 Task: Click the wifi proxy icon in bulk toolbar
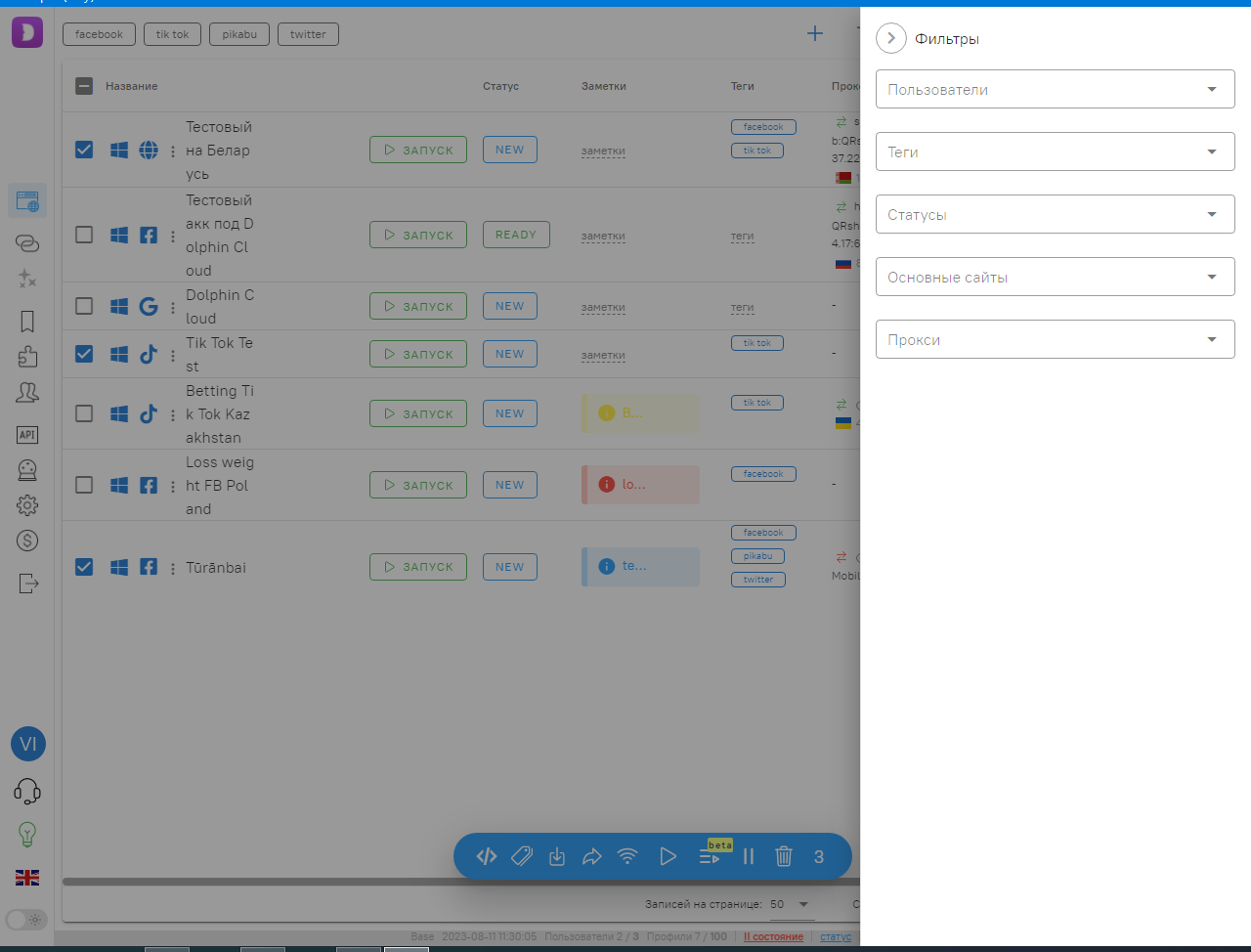[x=627, y=856]
